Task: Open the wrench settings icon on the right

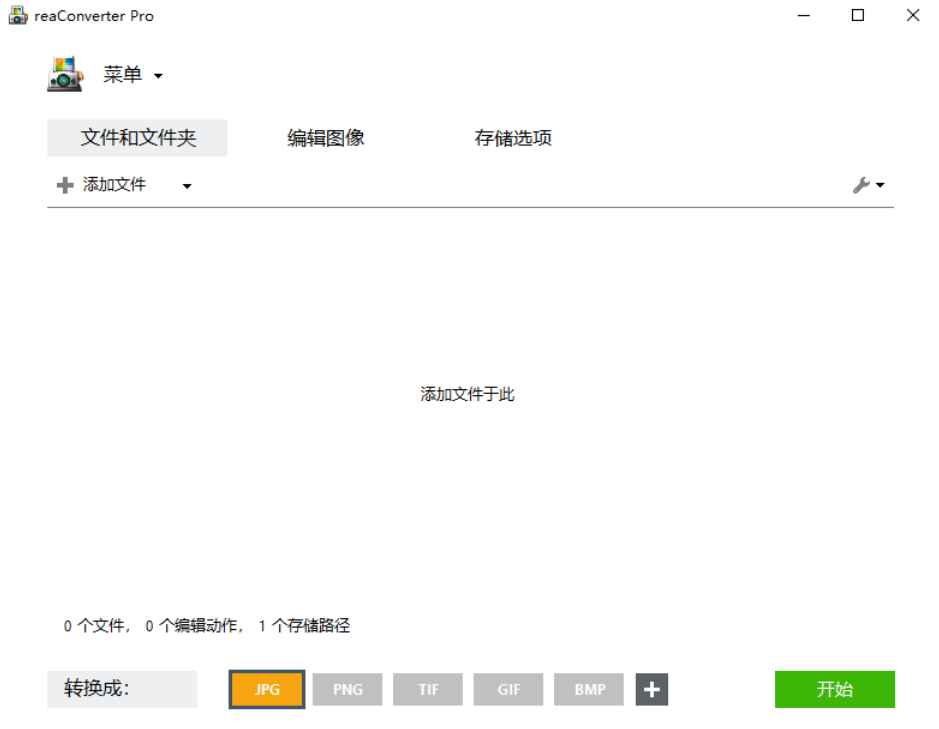Action: point(862,184)
